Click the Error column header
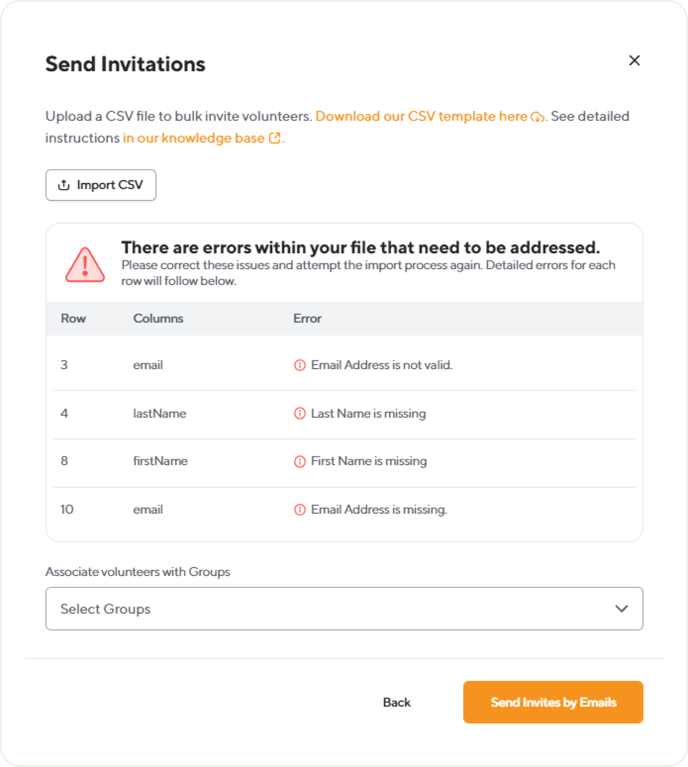688x767 pixels. [307, 318]
